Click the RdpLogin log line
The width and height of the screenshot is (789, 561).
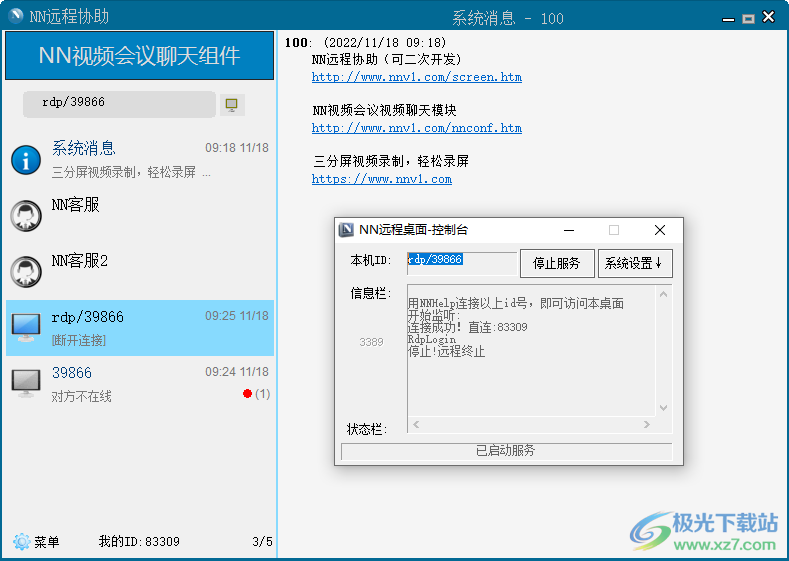coord(432,340)
